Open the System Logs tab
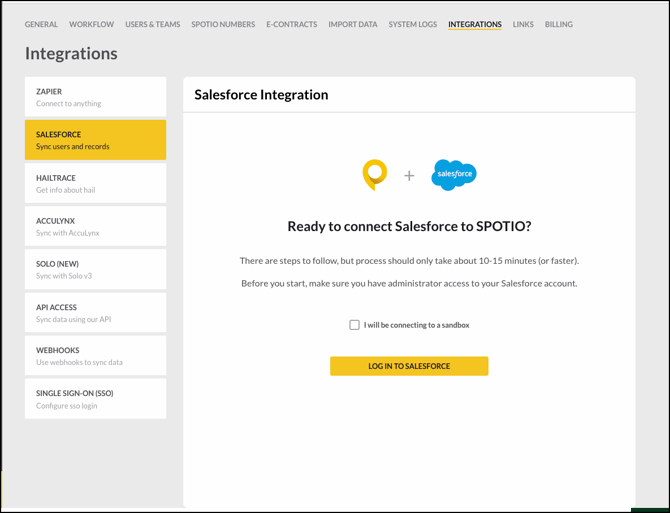Screen dimensions: 670x513 pos(413,24)
